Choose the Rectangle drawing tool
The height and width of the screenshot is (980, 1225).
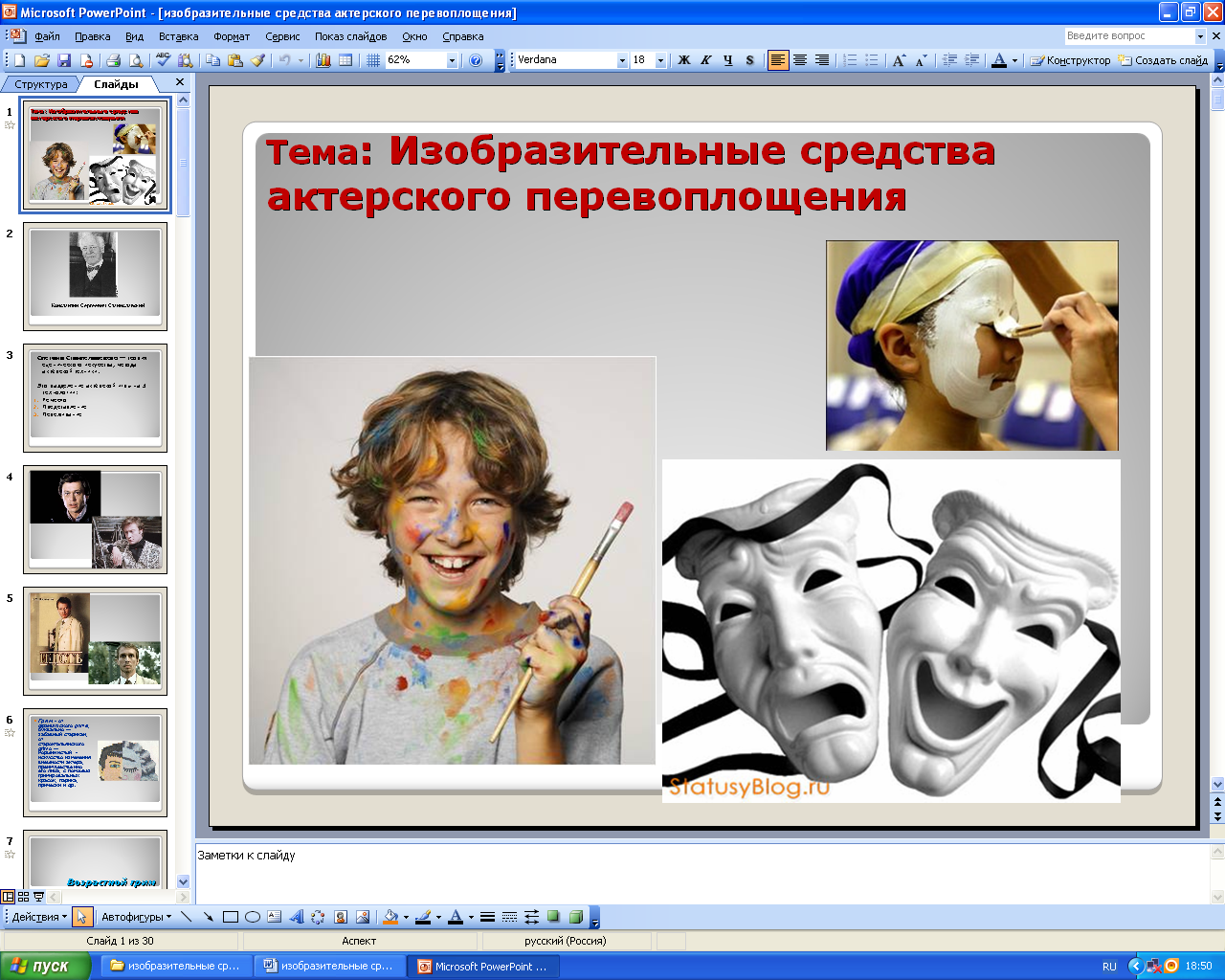[x=230, y=917]
